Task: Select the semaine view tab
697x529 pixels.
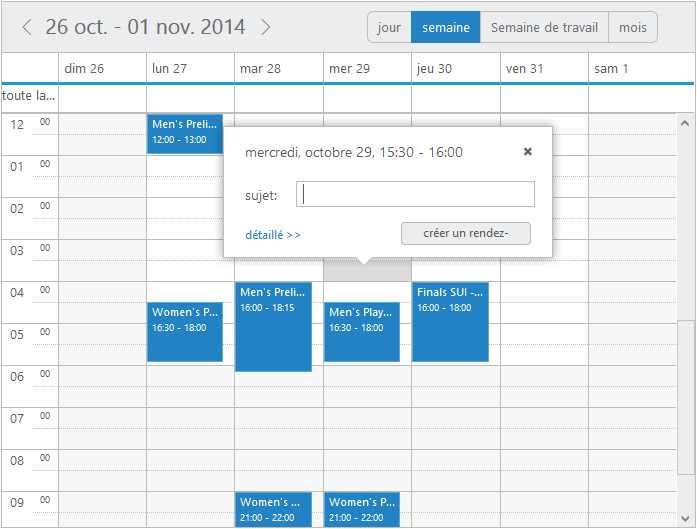Action: pos(446,27)
